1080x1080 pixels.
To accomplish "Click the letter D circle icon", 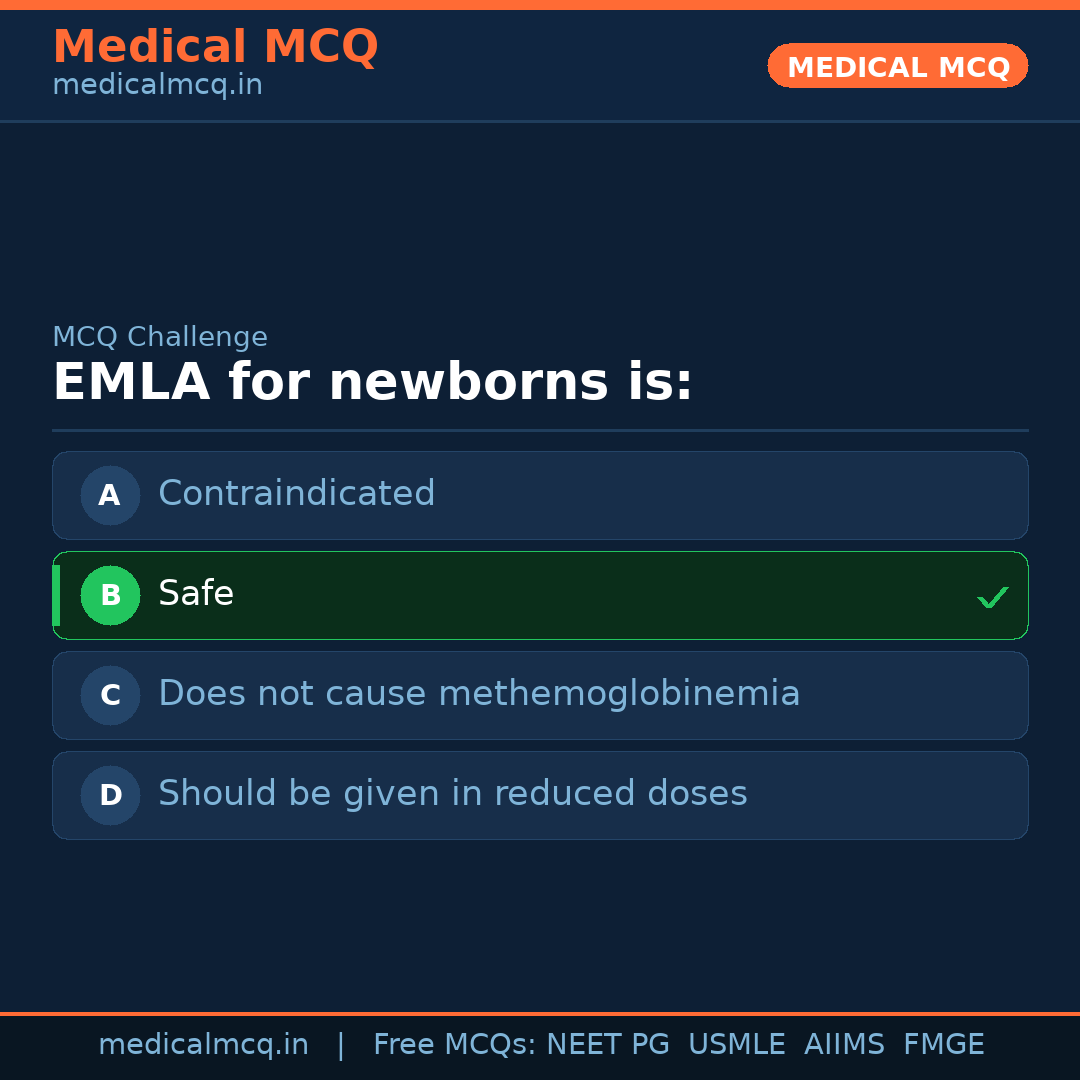I will click(110, 795).
